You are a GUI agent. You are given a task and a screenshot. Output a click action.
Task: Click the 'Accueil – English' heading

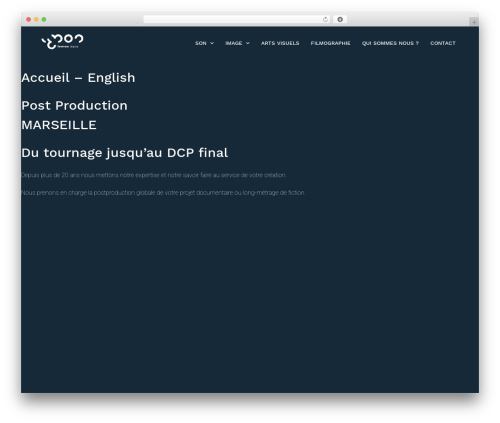(x=78, y=78)
